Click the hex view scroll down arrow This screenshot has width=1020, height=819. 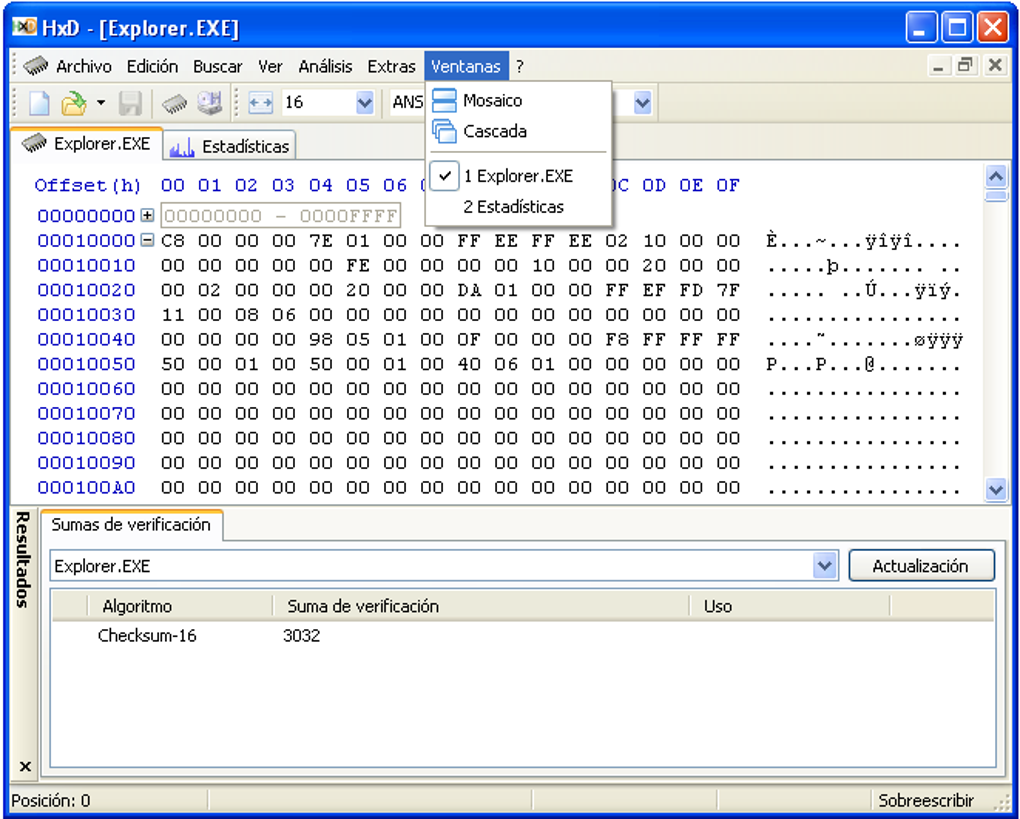coord(995,489)
